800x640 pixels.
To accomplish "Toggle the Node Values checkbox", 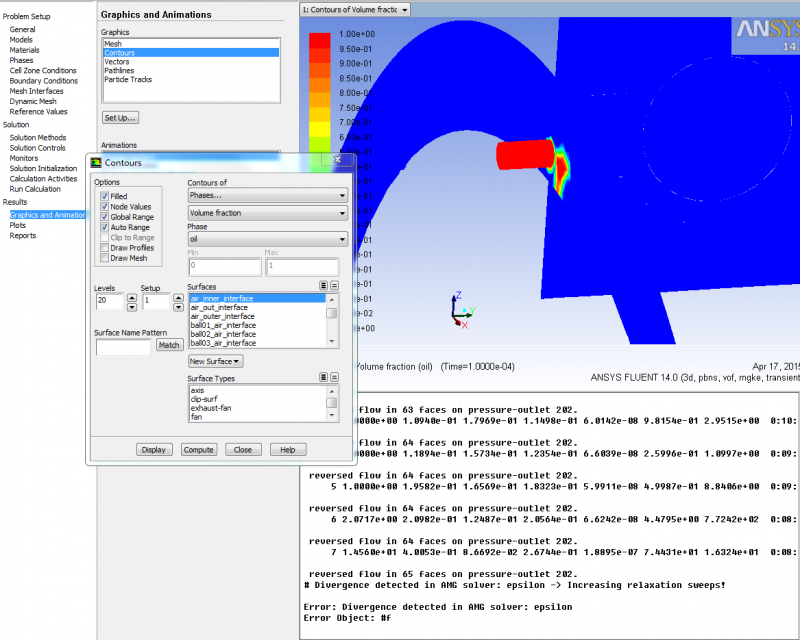I will coord(105,207).
